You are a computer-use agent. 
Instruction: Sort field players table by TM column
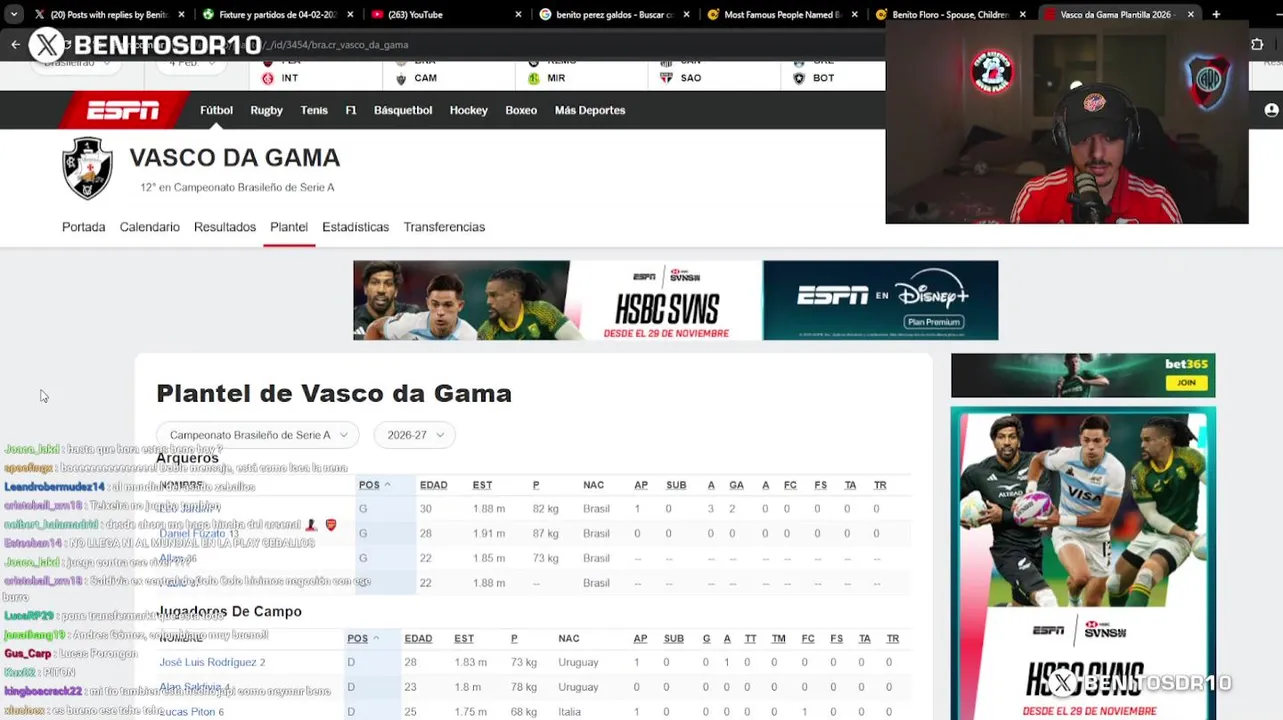coord(778,638)
